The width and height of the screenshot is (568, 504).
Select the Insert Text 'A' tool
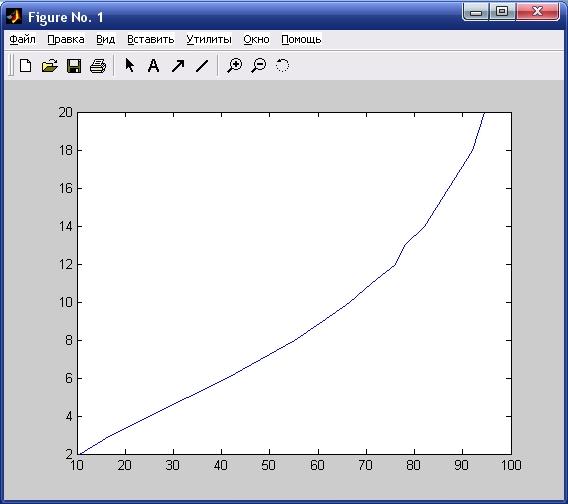[x=154, y=66]
